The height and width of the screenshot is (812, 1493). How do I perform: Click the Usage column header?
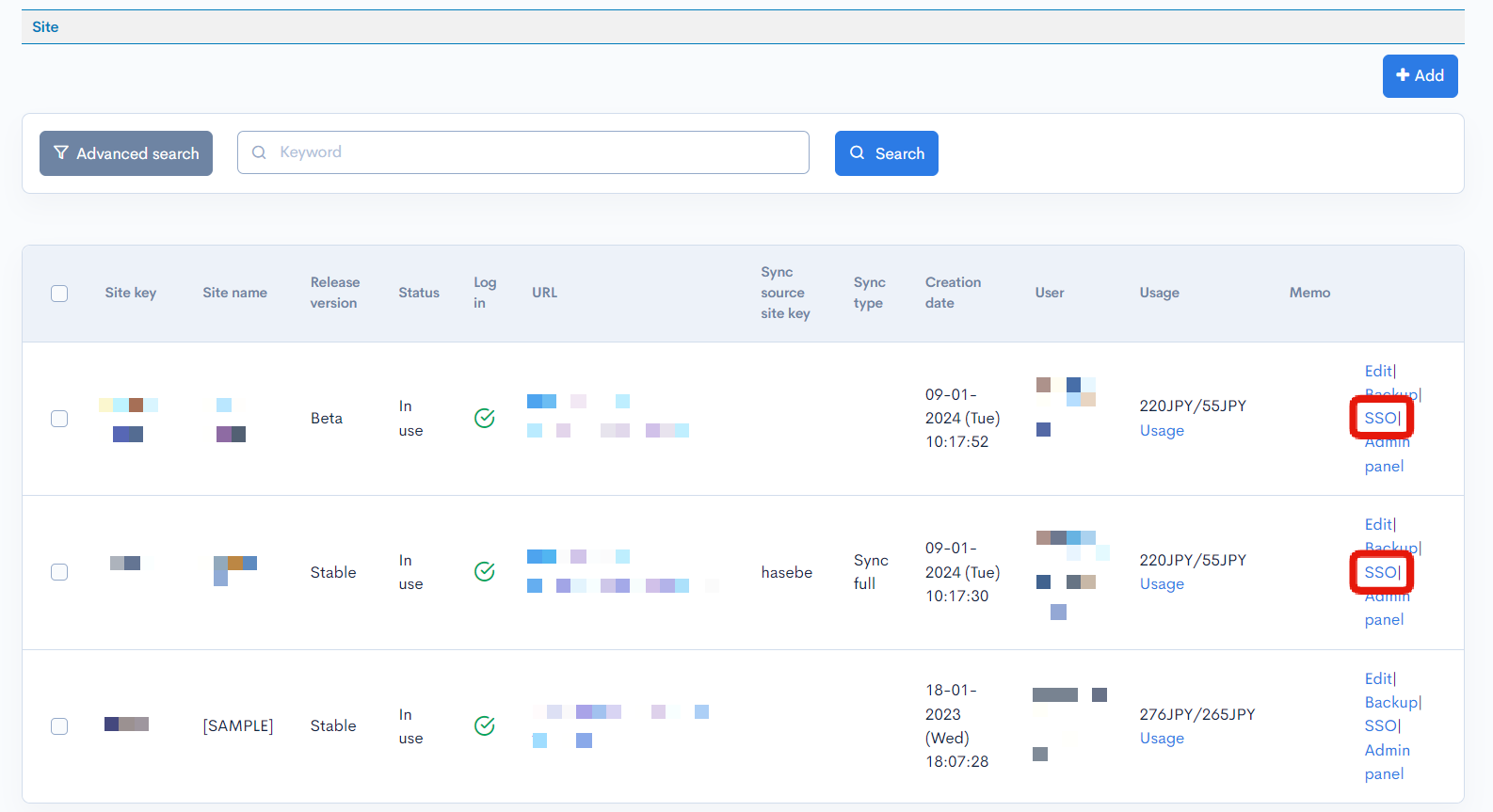point(1159,293)
